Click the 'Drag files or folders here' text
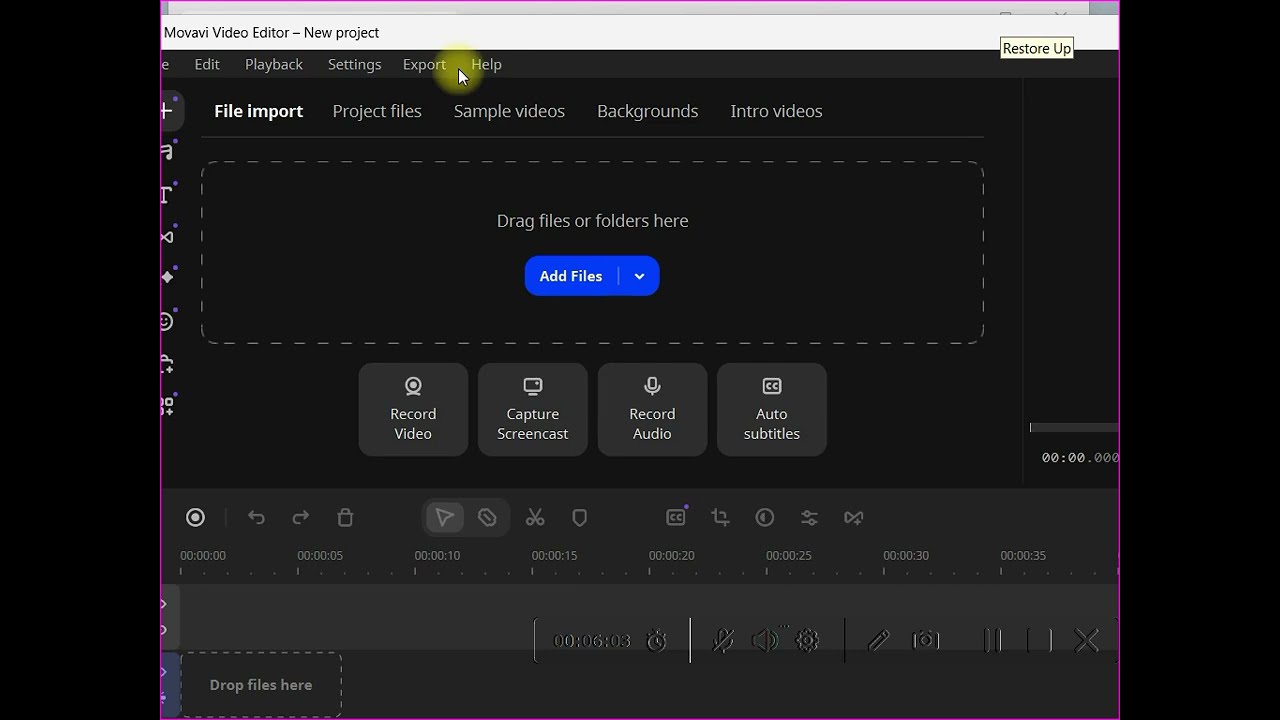1280x720 pixels. pyautogui.click(x=593, y=221)
